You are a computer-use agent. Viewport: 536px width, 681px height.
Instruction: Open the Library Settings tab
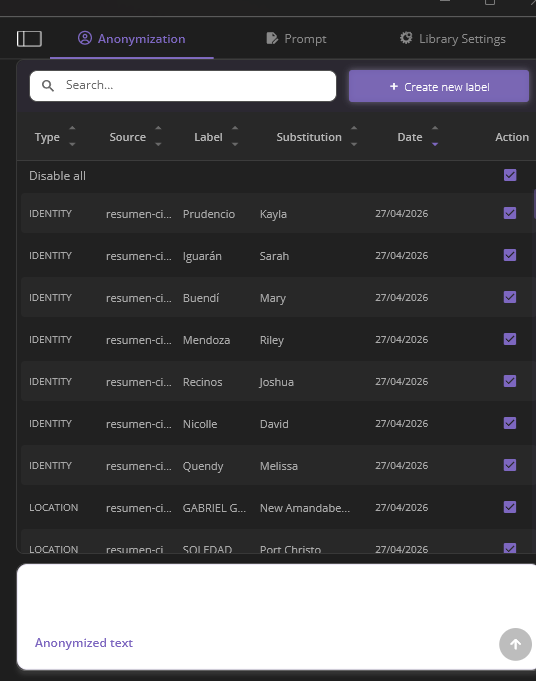click(x=453, y=39)
